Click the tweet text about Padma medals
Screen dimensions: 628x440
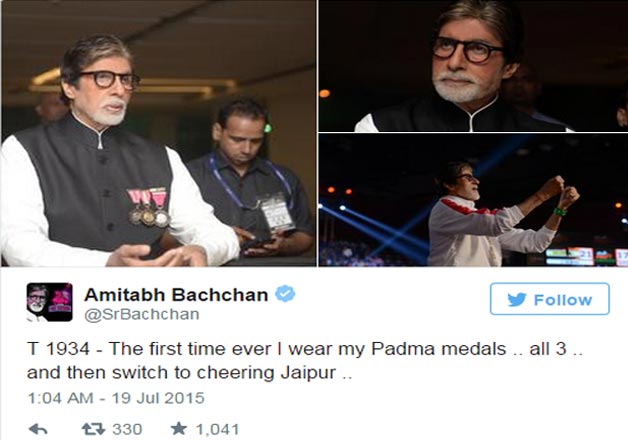pyautogui.click(x=304, y=360)
